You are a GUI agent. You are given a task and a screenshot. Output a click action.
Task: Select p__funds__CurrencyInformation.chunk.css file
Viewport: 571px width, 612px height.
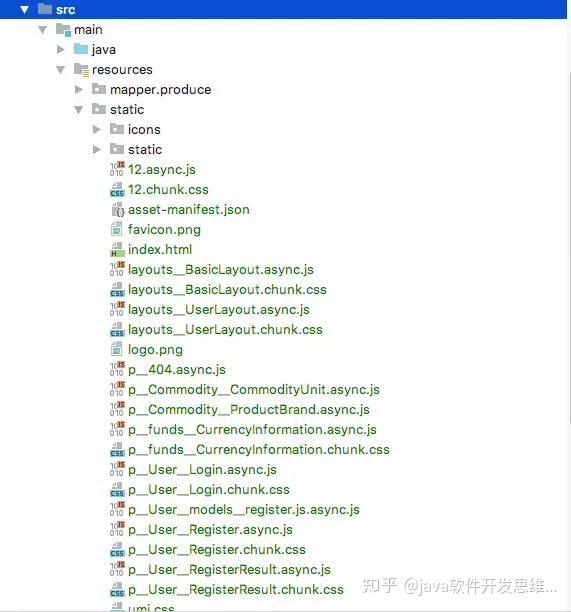[259, 449]
